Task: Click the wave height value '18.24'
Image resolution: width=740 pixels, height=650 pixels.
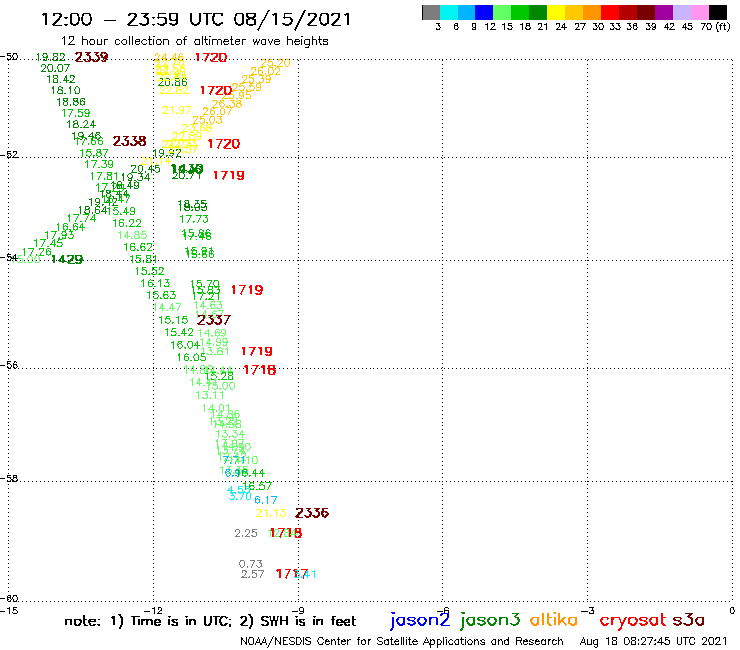Action: coord(81,125)
